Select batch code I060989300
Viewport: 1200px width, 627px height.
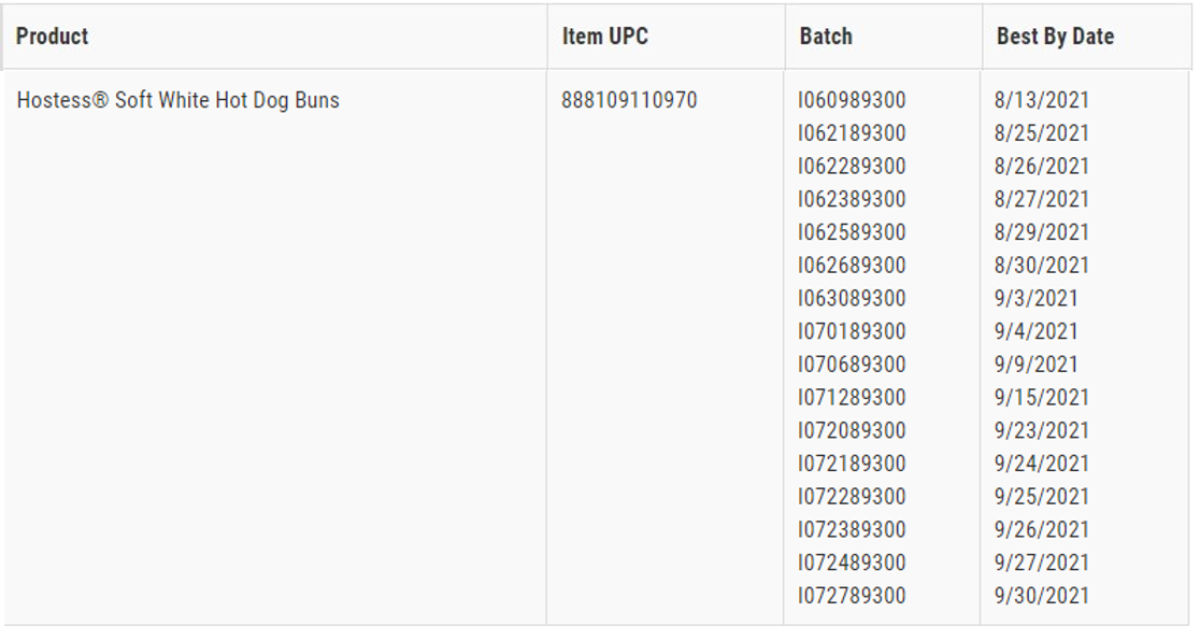[x=852, y=100]
